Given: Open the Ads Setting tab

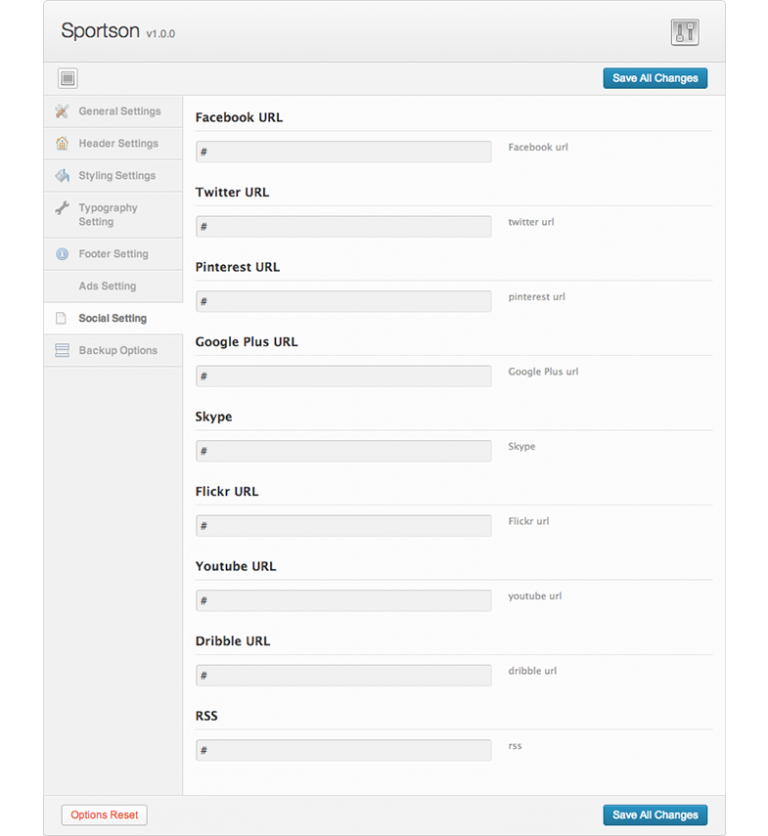Looking at the screenshot, I should (x=107, y=286).
